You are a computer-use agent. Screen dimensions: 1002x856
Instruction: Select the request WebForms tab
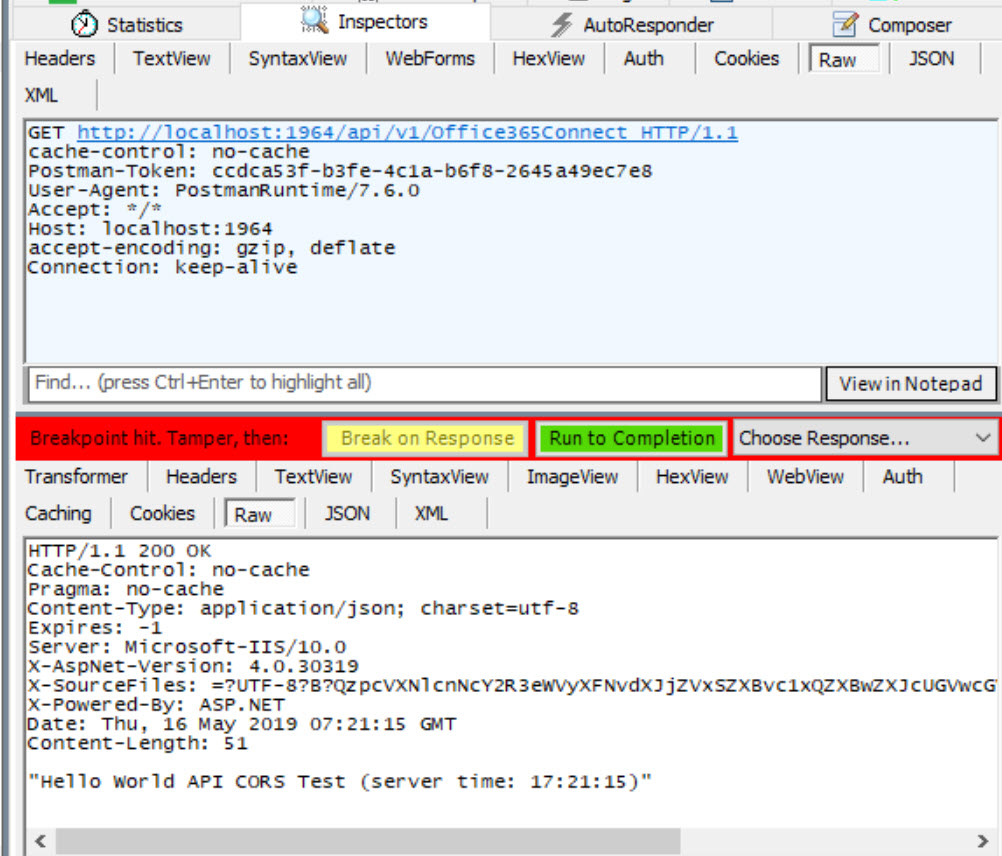(x=430, y=59)
